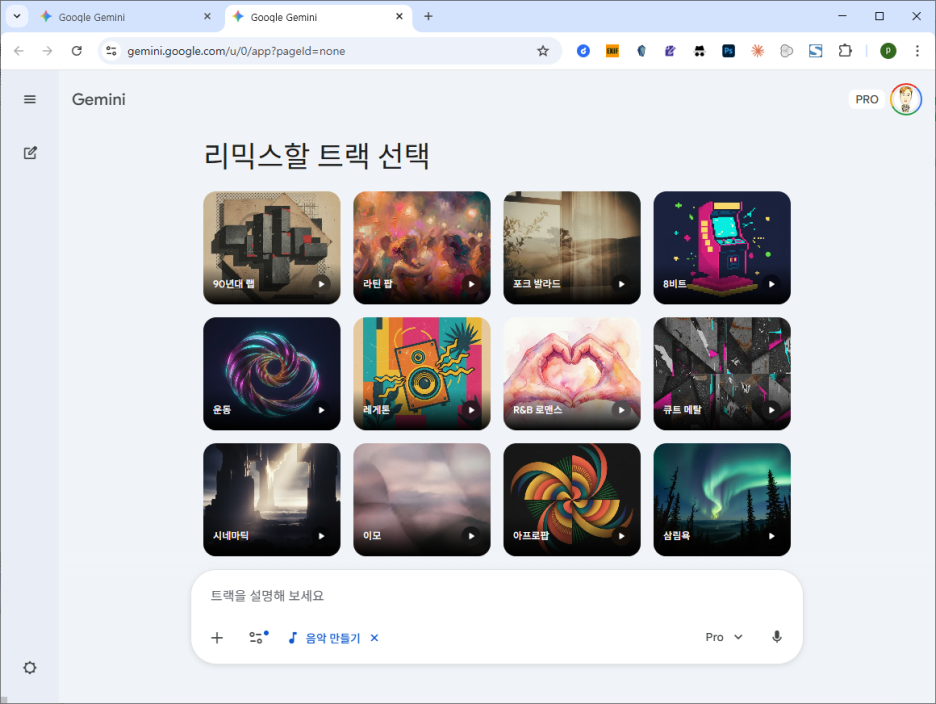Switch to the first Google Gemini tab
The height and width of the screenshot is (704, 936).
(125, 17)
